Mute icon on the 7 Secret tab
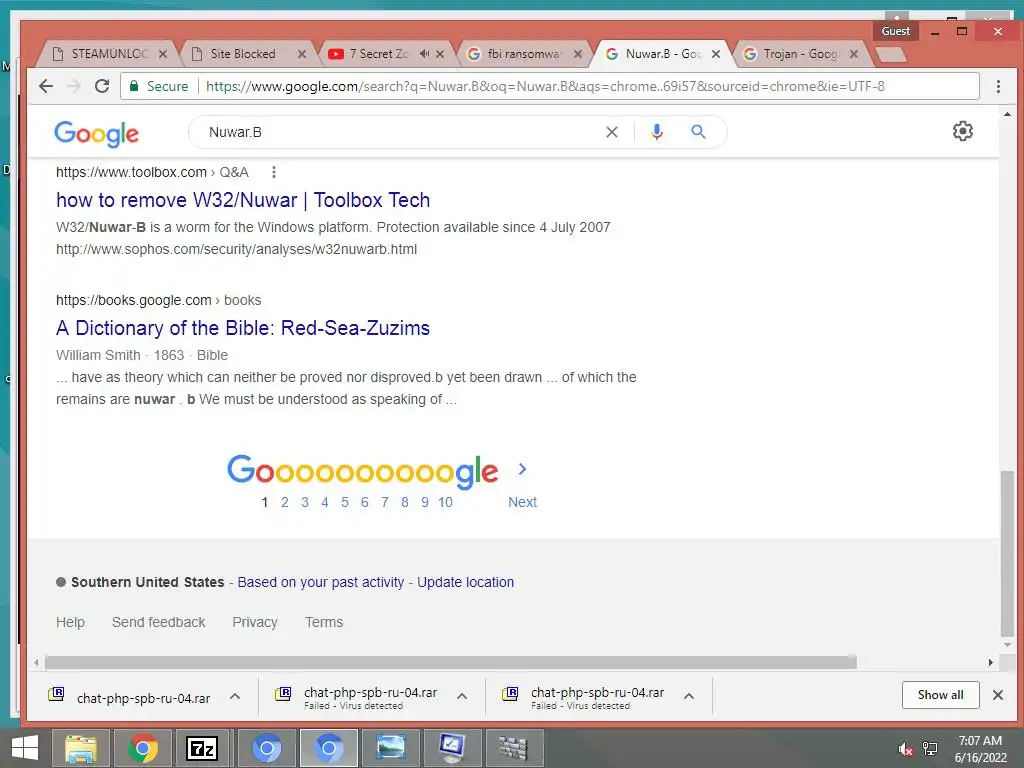This screenshot has height=768, width=1024. point(424,54)
